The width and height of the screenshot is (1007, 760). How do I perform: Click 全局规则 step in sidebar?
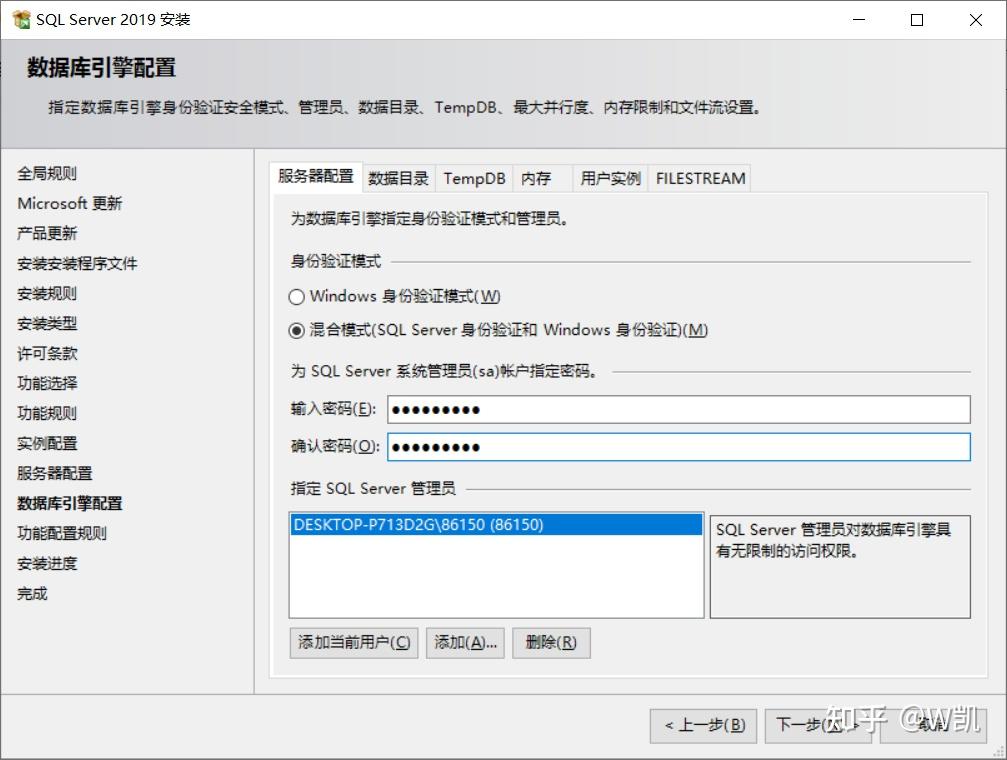[47, 173]
